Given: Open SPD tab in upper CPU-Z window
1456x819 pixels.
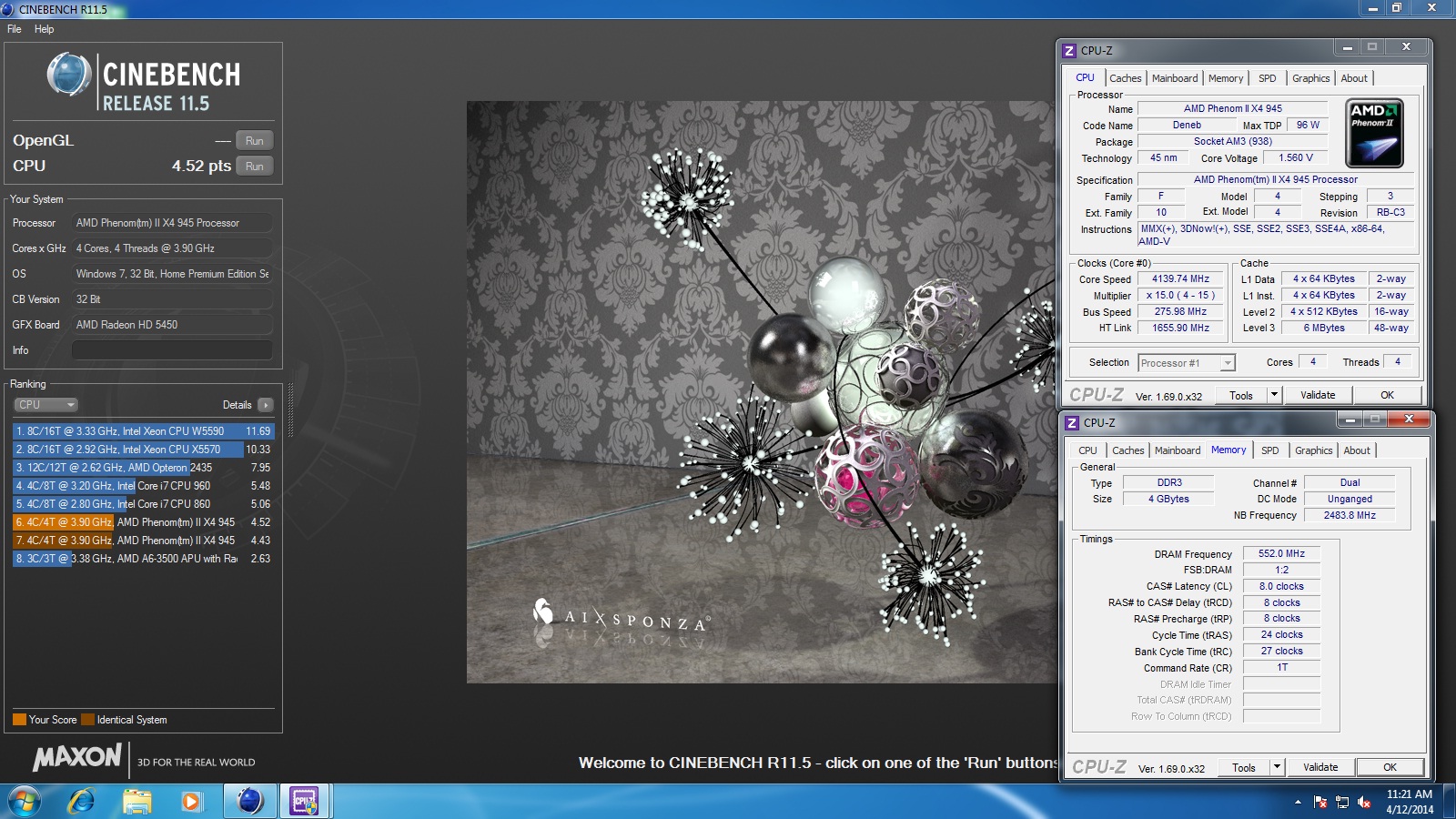Looking at the screenshot, I should 1268,78.
